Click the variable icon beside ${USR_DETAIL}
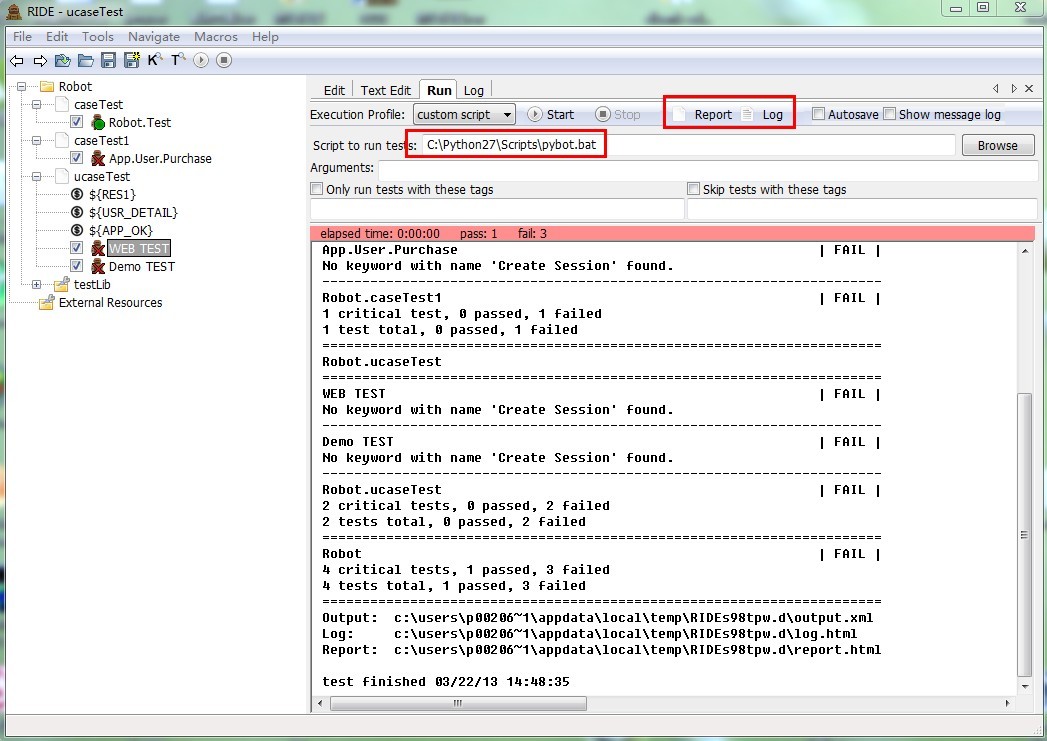The width and height of the screenshot is (1047, 741). coord(77,212)
